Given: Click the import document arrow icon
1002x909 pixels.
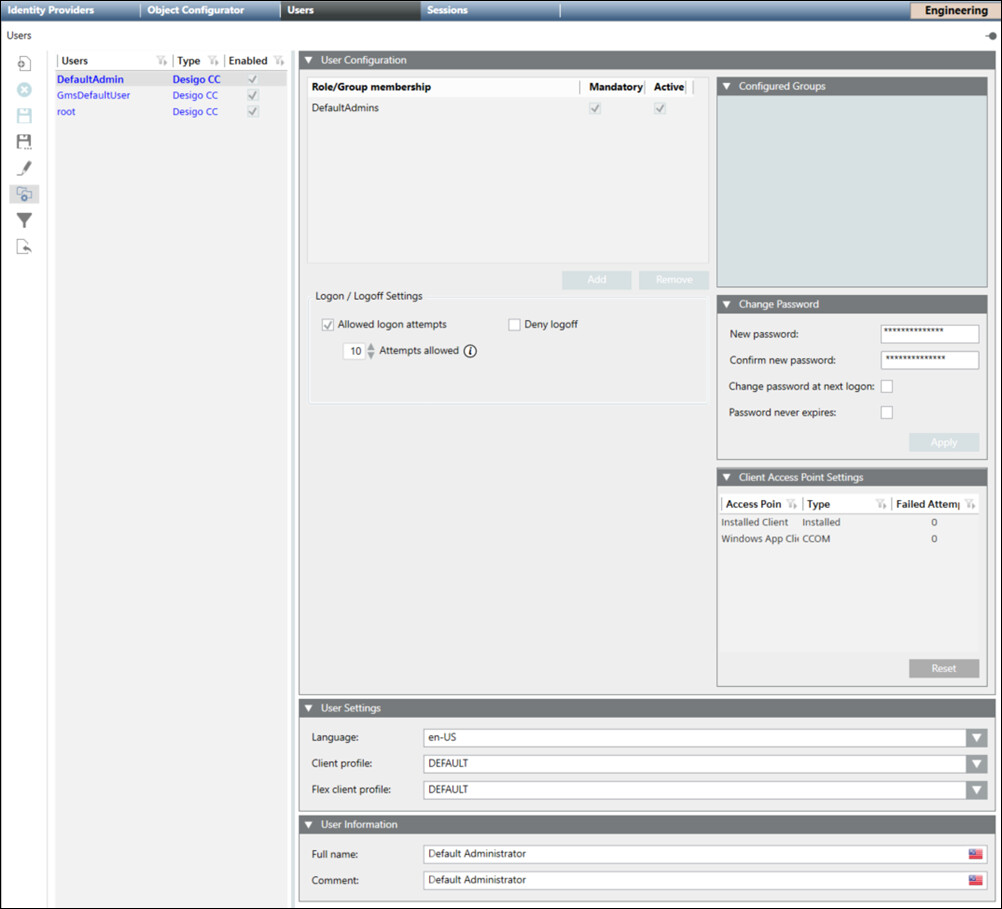Looking at the screenshot, I should (x=25, y=247).
